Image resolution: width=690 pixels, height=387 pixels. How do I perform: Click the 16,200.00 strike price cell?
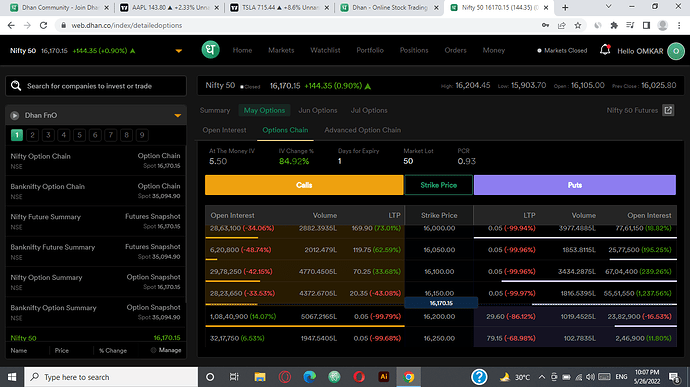pos(439,317)
